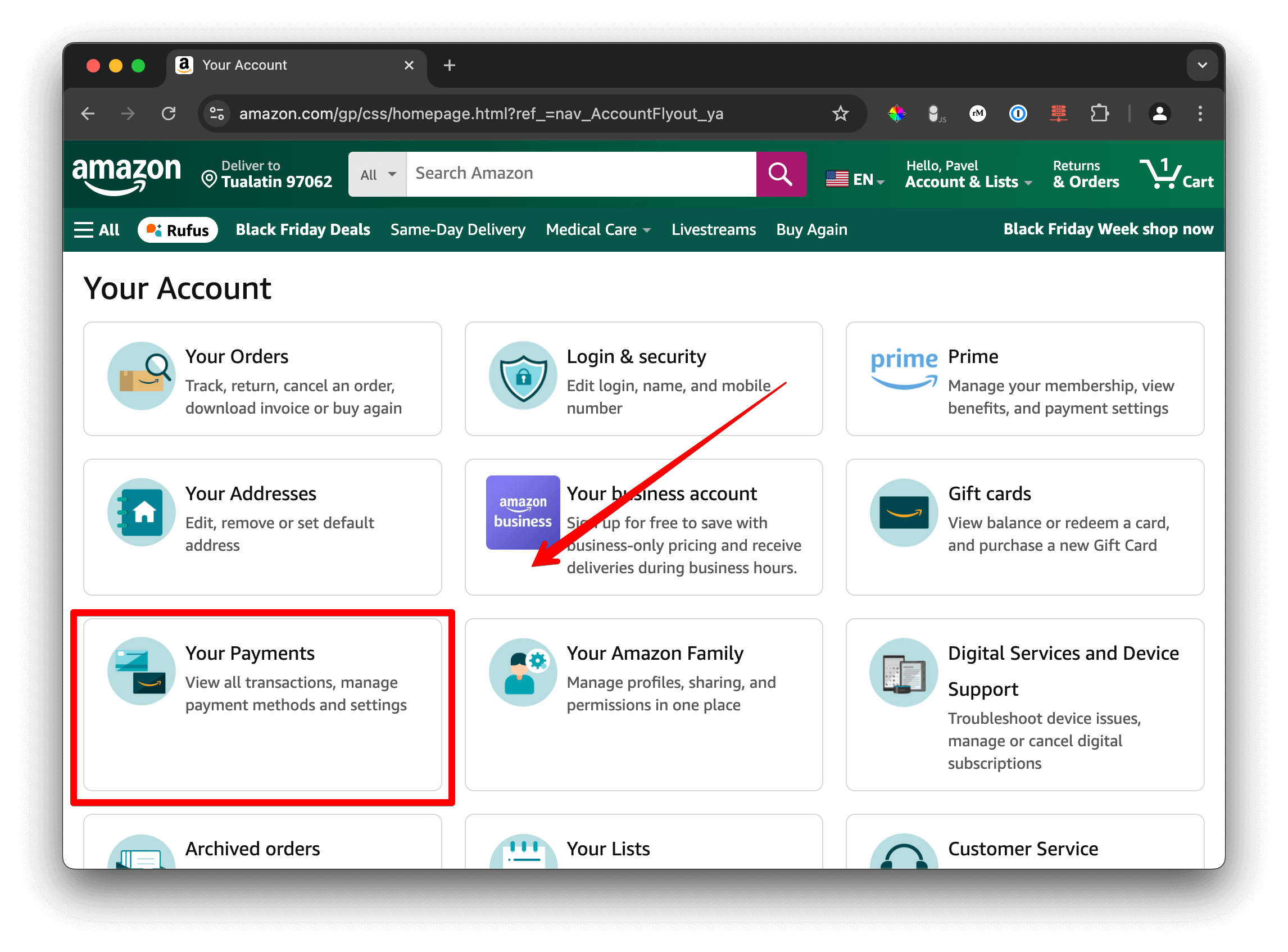Screen dimensions: 1288x952
Task: Click the Your Addresses house icon
Action: (x=141, y=513)
